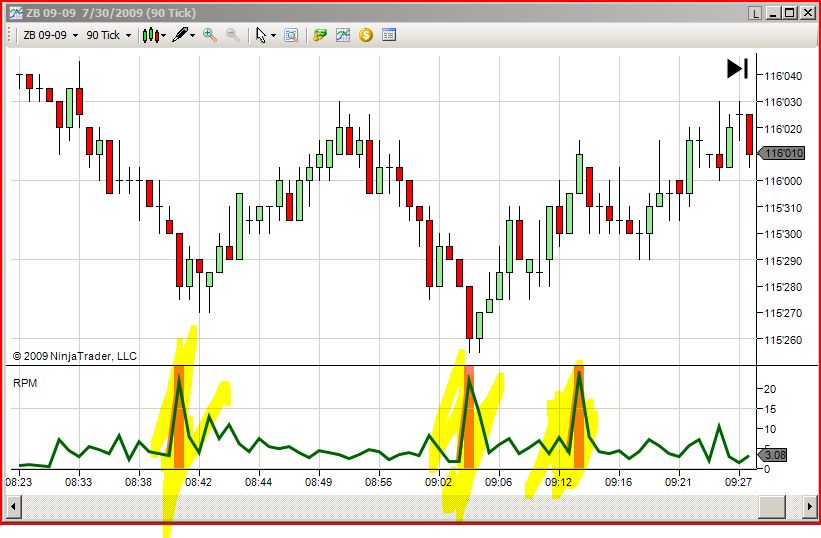The height and width of the screenshot is (538, 821).
Task: Click the RPM indicator label
Action: (25, 383)
